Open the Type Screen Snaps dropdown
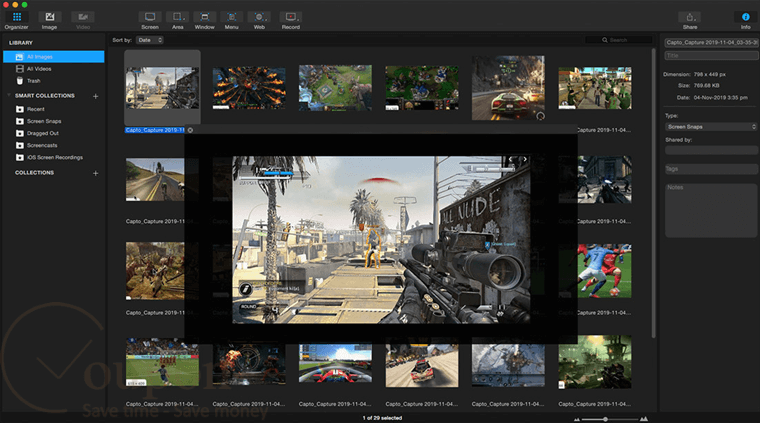The width and height of the screenshot is (760, 423). [x=711, y=126]
